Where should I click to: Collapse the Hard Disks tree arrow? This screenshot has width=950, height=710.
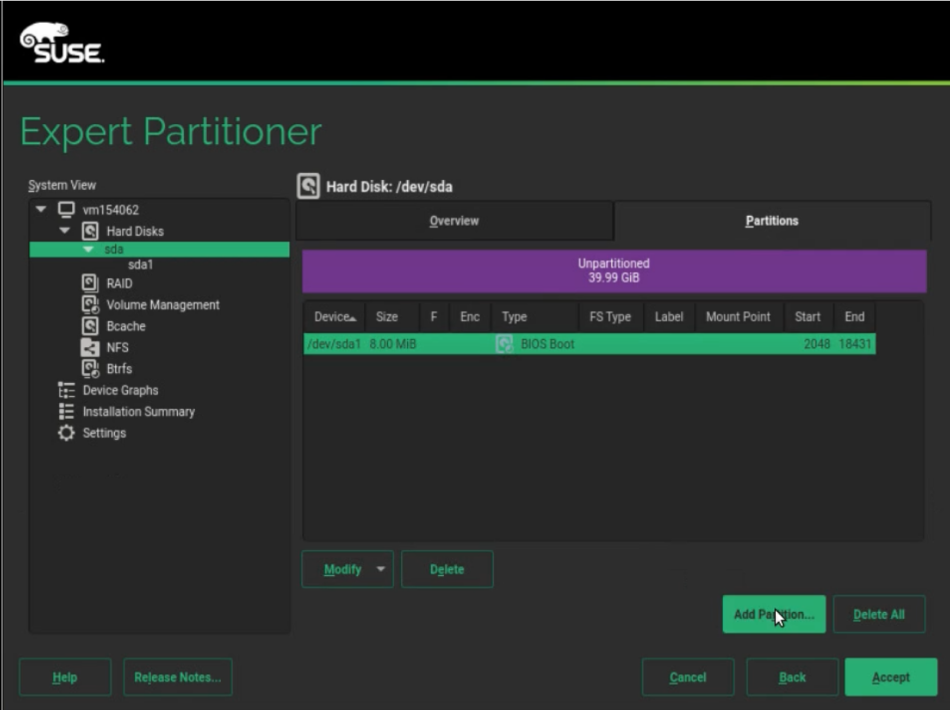click(65, 231)
